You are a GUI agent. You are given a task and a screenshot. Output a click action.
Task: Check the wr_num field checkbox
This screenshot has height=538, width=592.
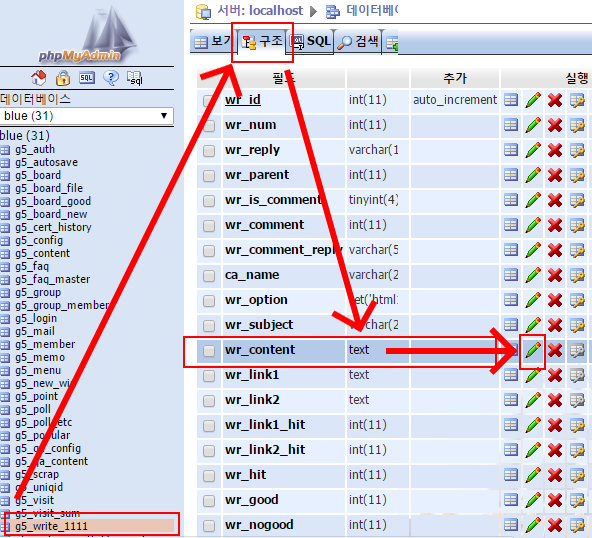(209, 126)
